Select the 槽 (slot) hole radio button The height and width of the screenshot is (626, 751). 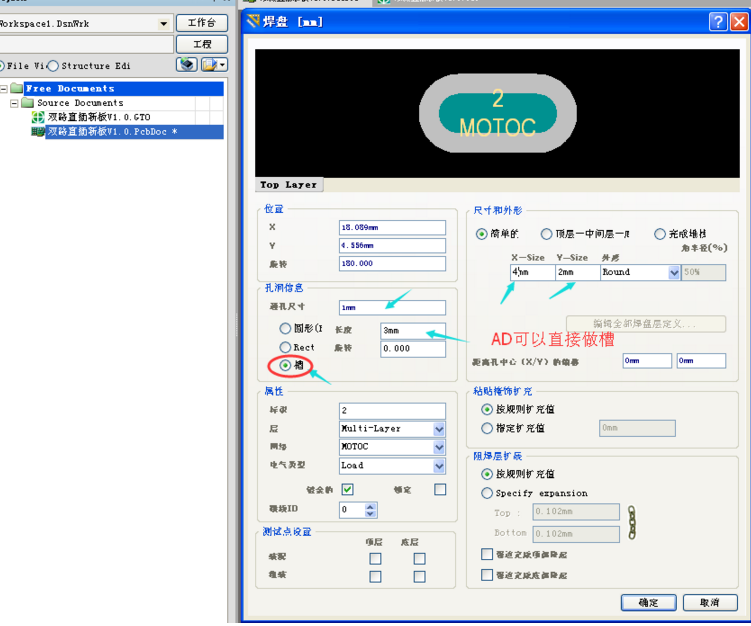pyautogui.click(x=286, y=366)
